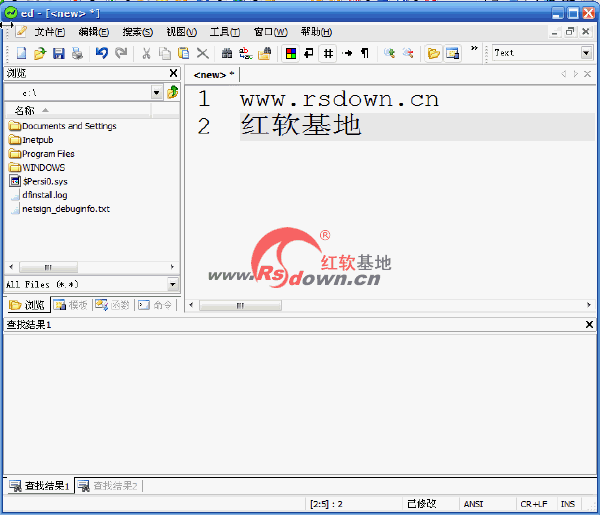Switch to the 查找结果1 tab
Image resolution: width=600 pixels, height=515 pixels.
click(39, 486)
